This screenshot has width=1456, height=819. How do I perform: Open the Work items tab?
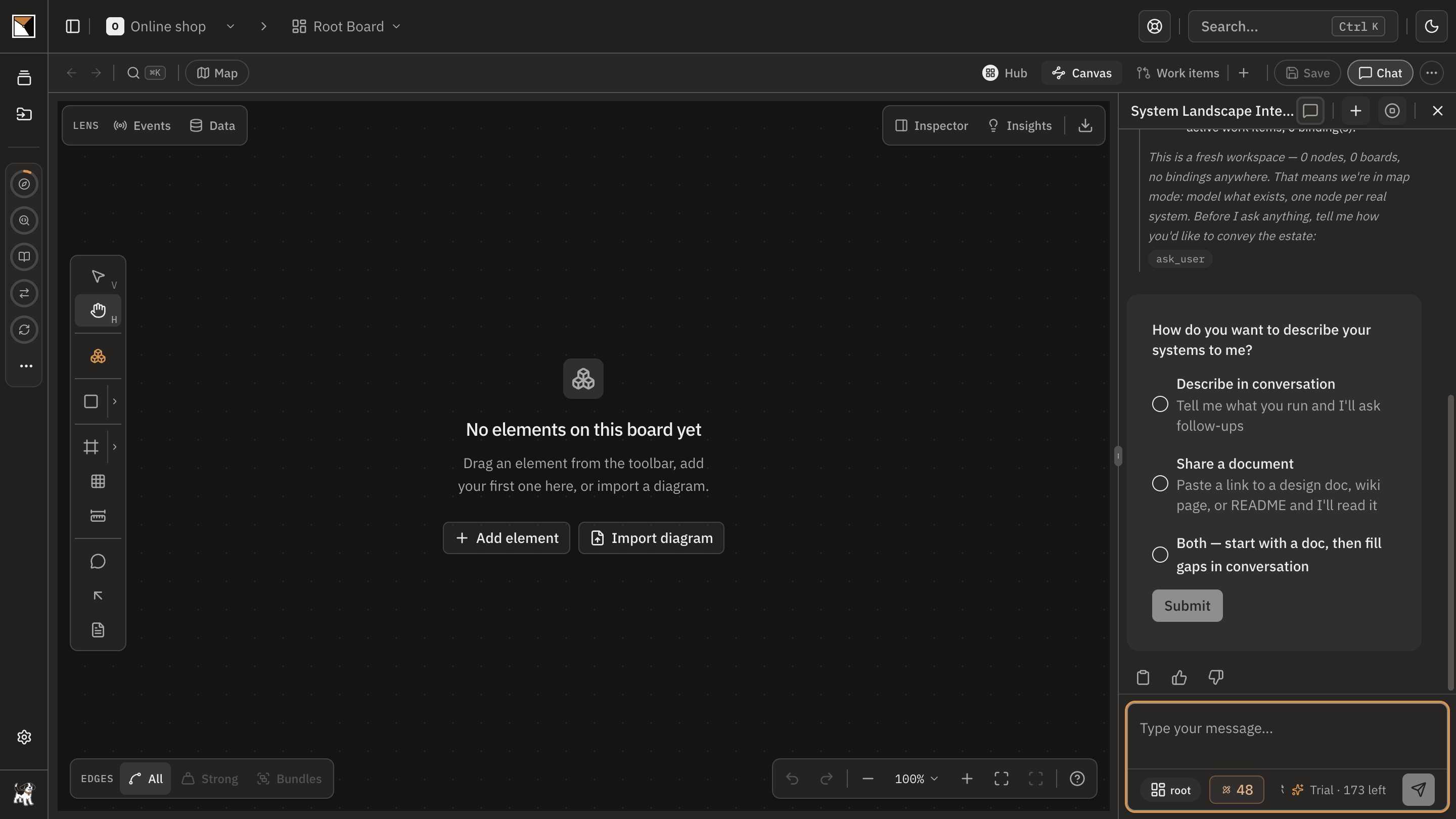pos(1178,73)
